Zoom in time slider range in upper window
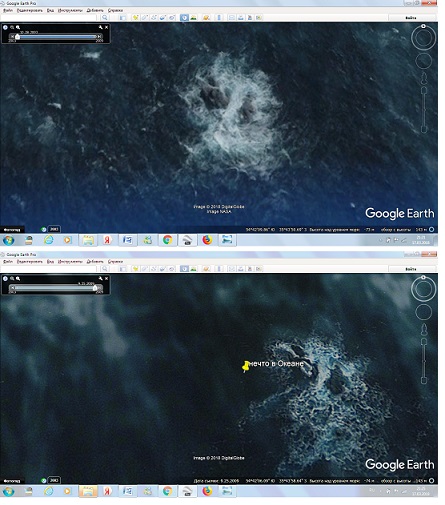The image size is (445, 505). (18, 27)
